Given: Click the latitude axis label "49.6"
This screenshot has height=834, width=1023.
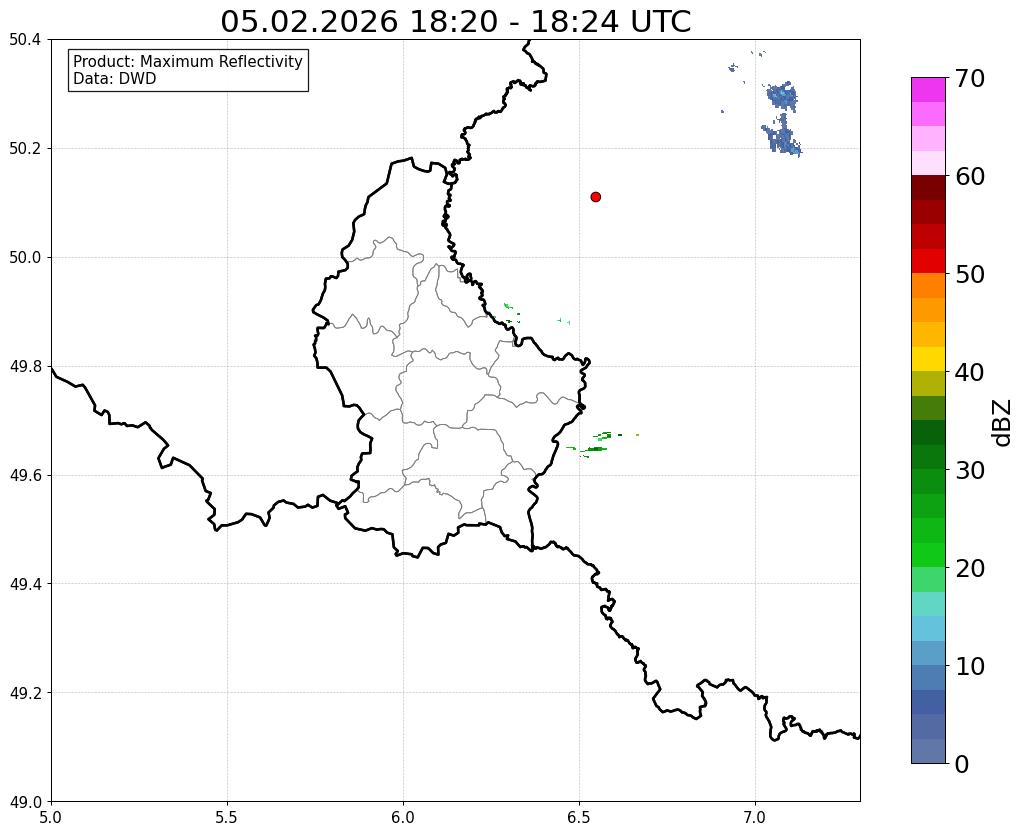Looking at the screenshot, I should 25,475.
